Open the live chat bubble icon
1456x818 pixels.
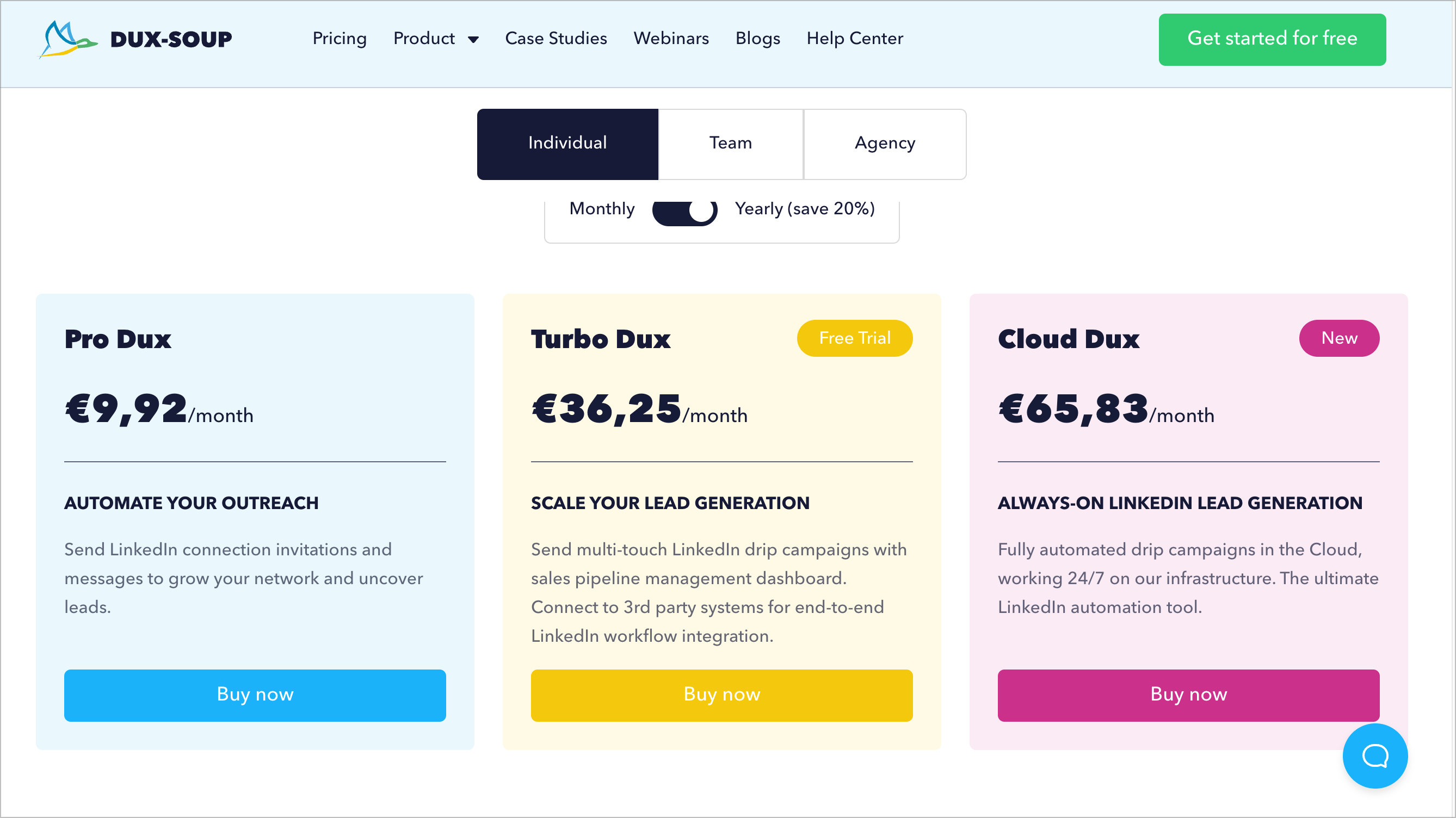coord(1374,755)
